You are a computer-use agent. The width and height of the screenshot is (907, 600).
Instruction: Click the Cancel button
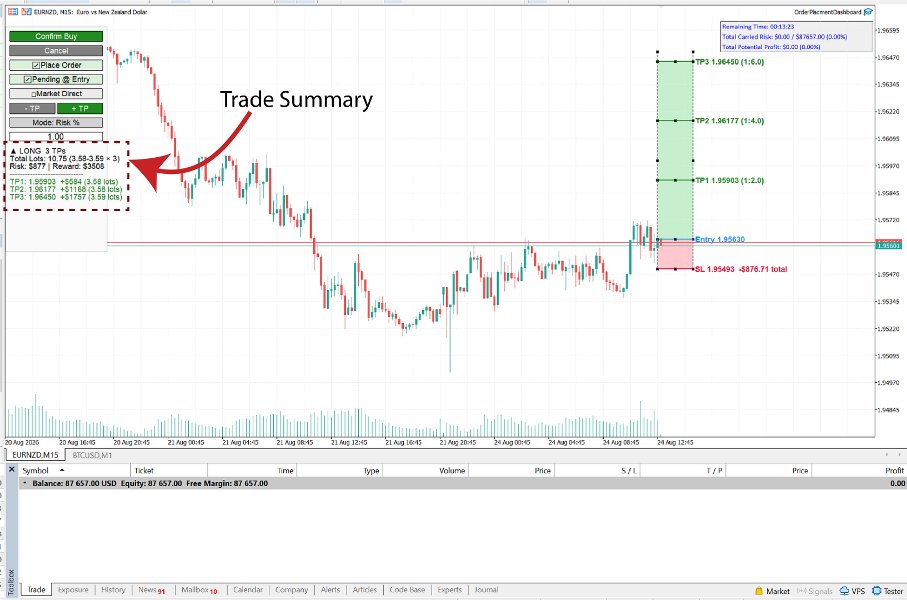point(56,50)
